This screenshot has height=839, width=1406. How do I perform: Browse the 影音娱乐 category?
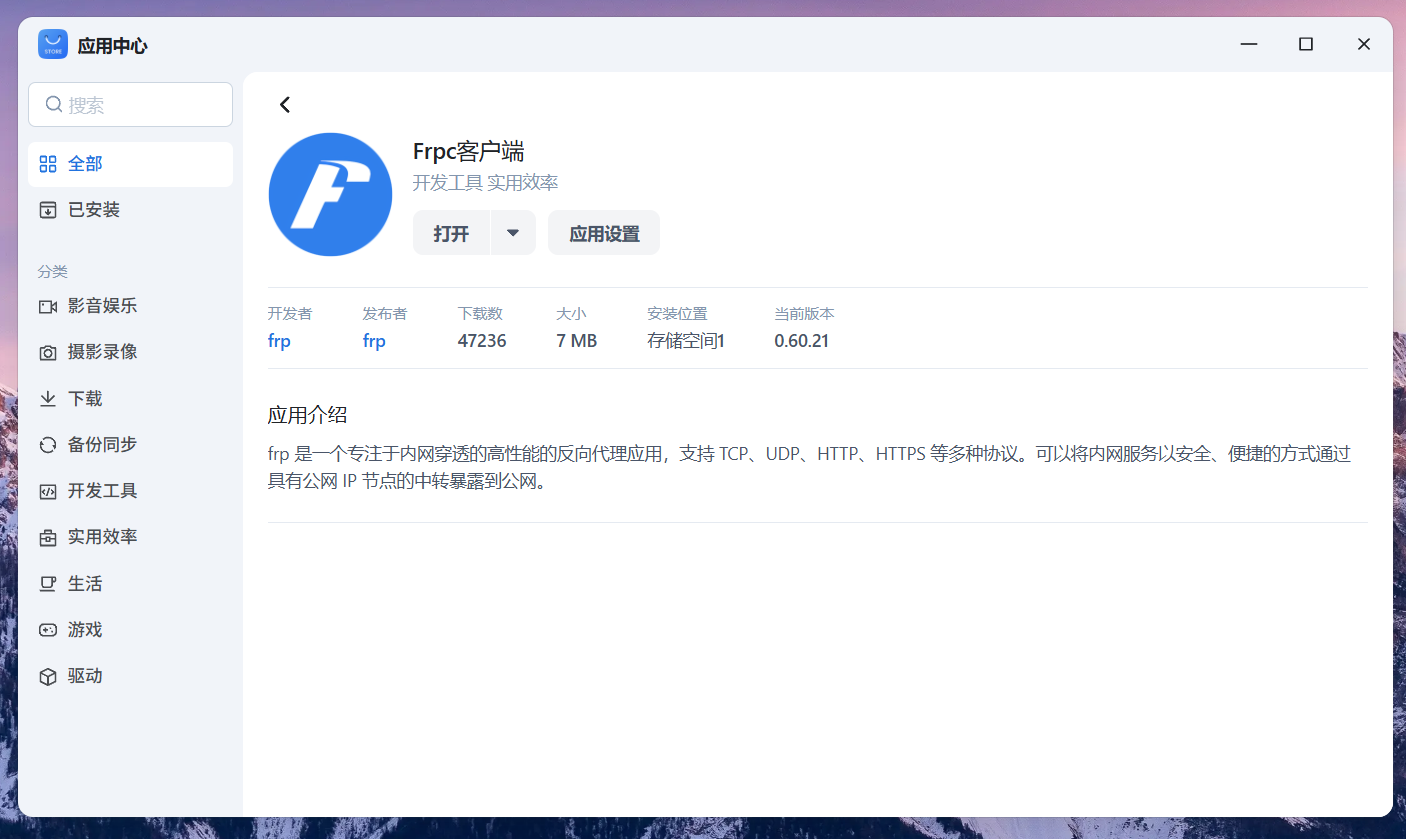pyautogui.click(x=130, y=306)
